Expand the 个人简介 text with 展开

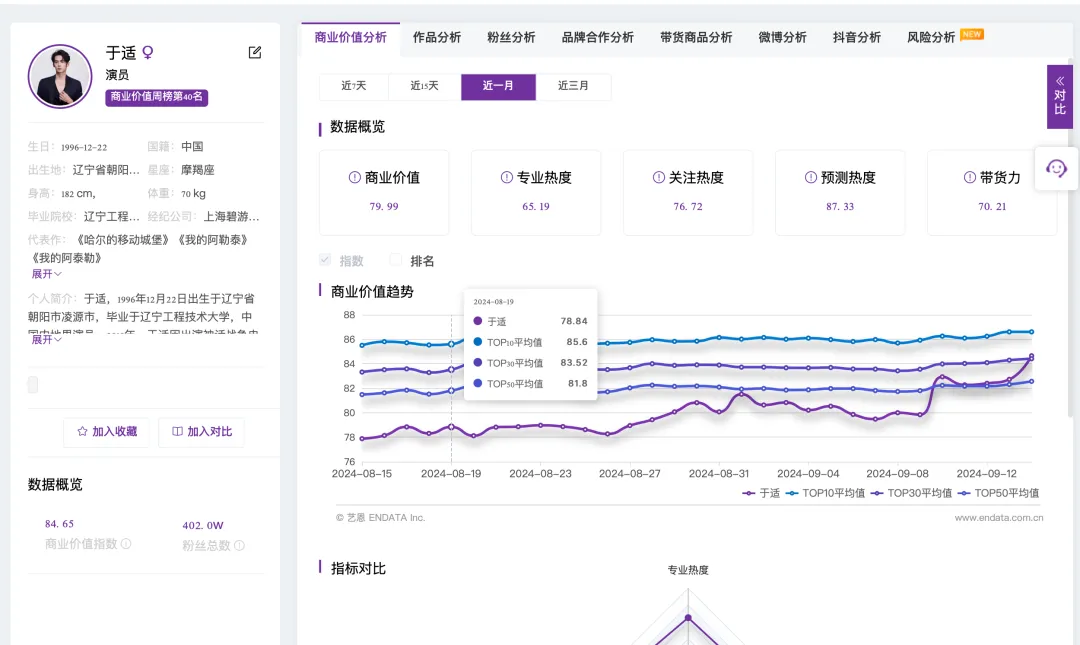(46, 339)
